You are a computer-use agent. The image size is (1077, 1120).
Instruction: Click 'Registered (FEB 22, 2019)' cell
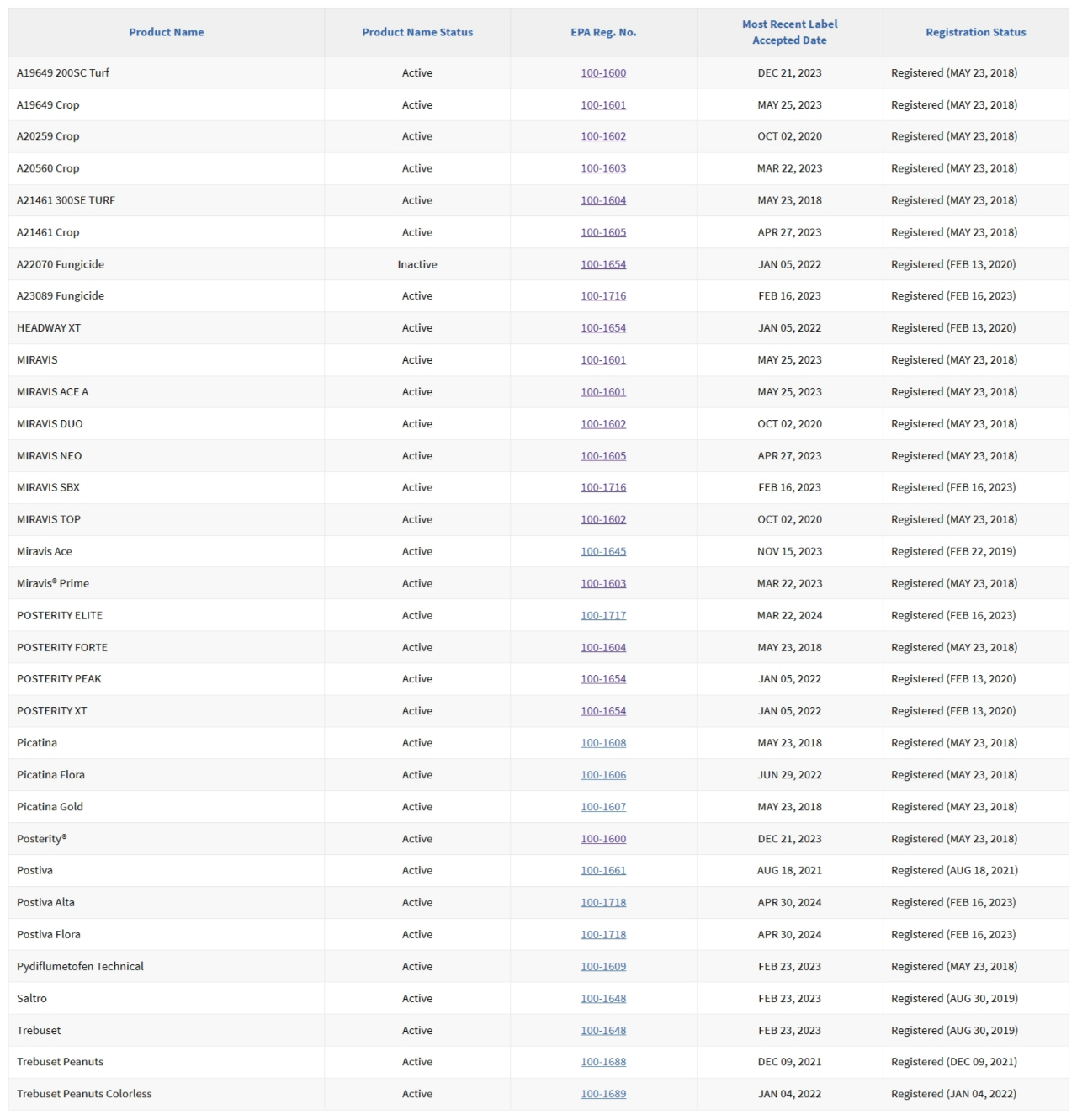point(953,551)
